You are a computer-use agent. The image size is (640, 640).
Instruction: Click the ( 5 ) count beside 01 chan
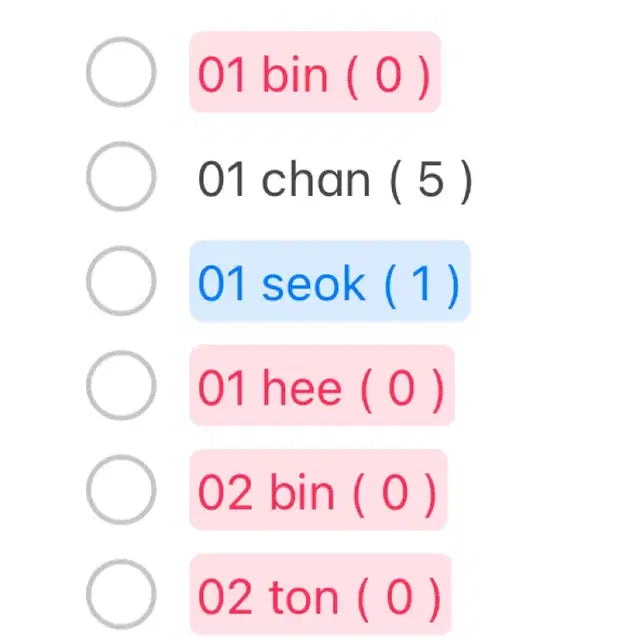tap(430, 179)
